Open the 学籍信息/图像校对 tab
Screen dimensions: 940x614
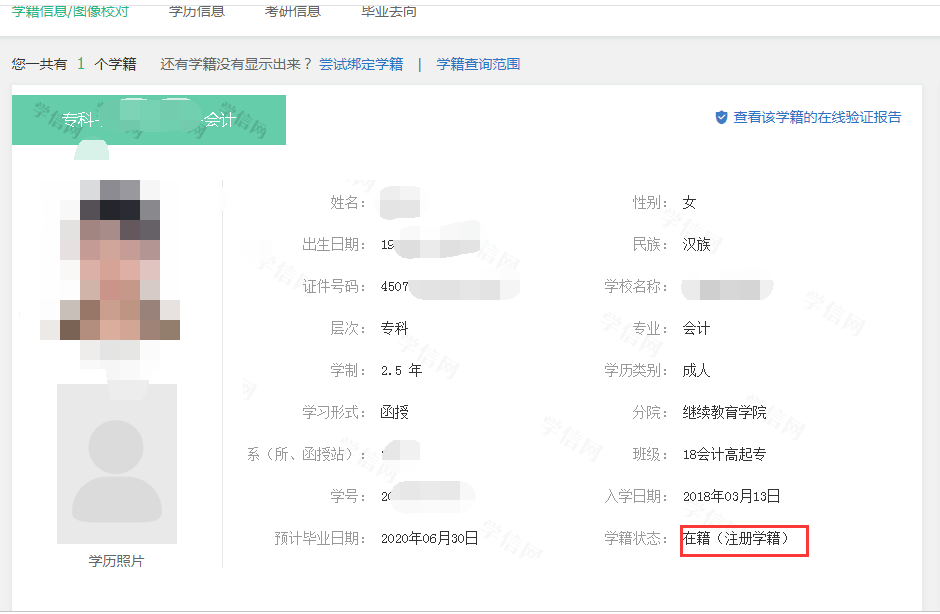point(70,11)
